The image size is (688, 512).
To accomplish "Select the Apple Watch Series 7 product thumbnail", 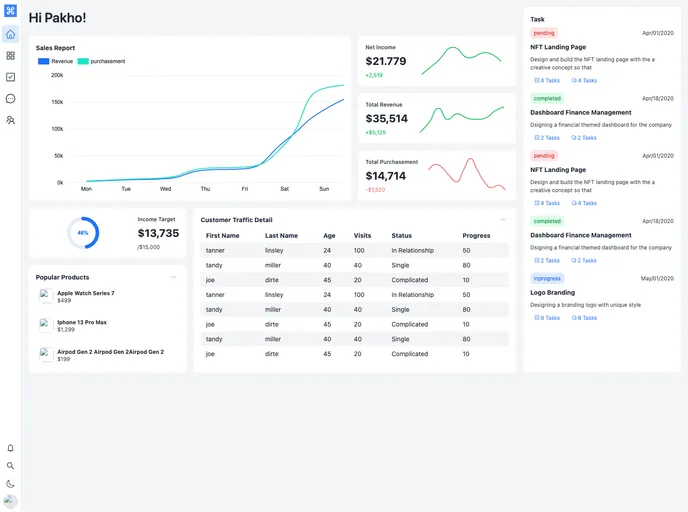I will click(46, 296).
